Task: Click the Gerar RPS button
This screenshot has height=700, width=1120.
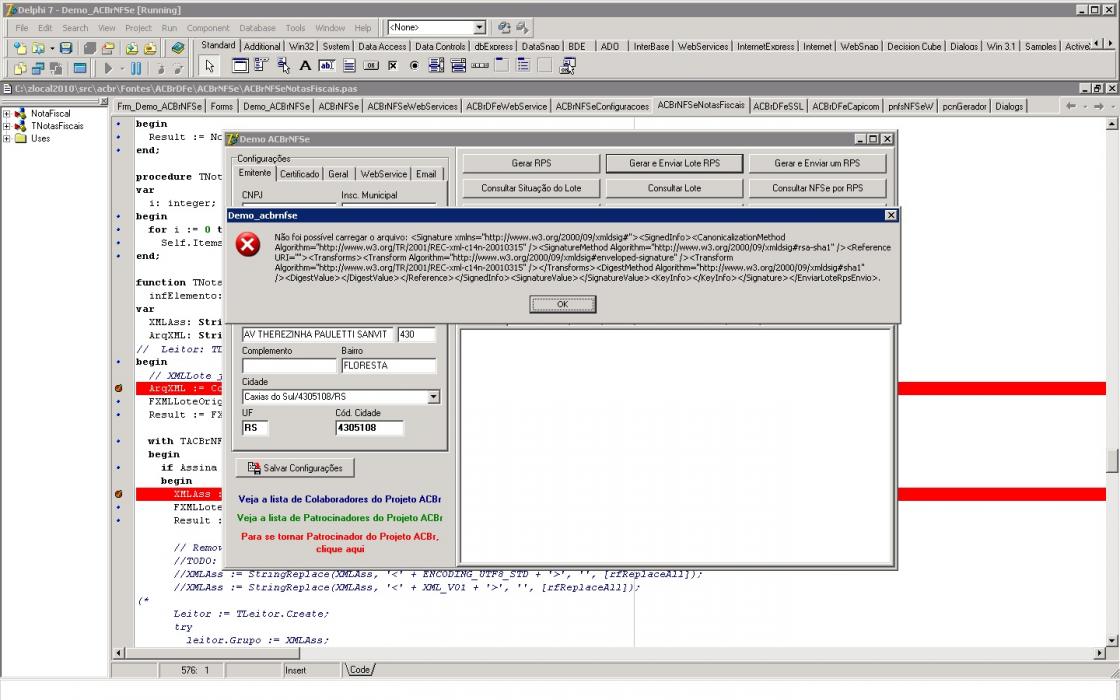Action: tap(531, 164)
